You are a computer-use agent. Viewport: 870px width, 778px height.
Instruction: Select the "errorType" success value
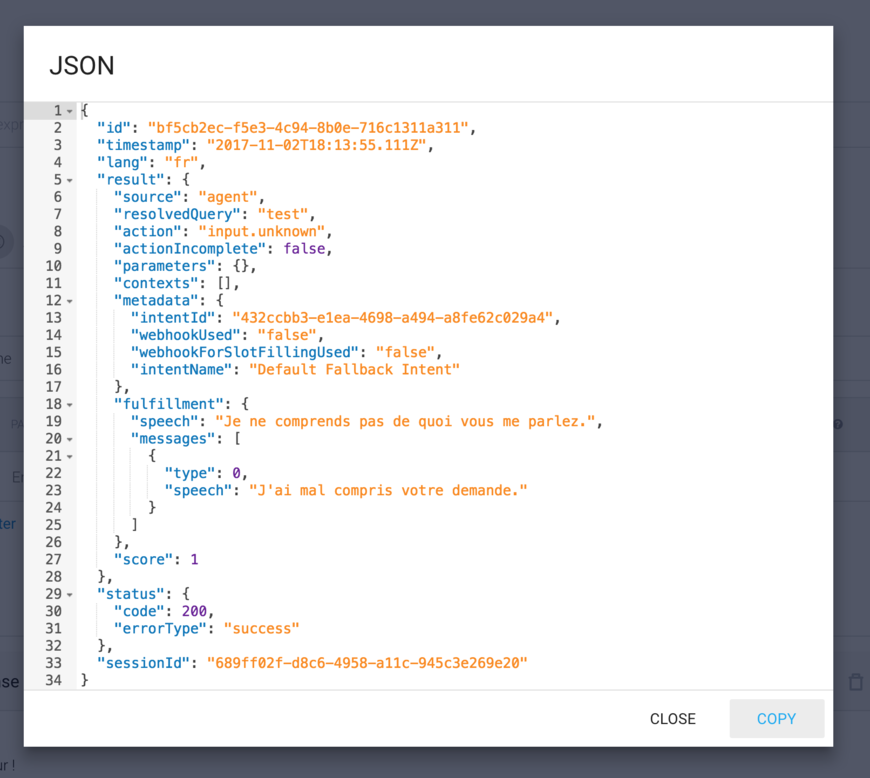[x=261, y=628]
